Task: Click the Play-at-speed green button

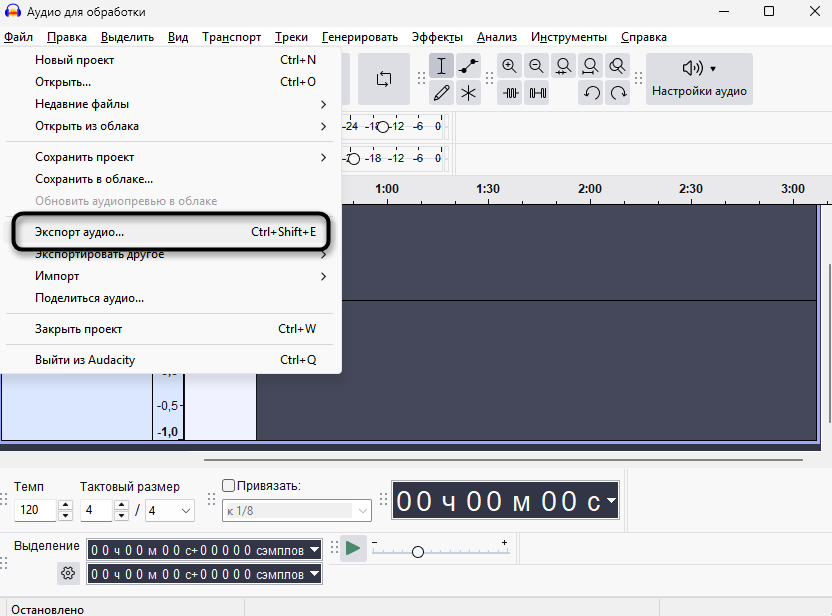Action: pos(353,548)
